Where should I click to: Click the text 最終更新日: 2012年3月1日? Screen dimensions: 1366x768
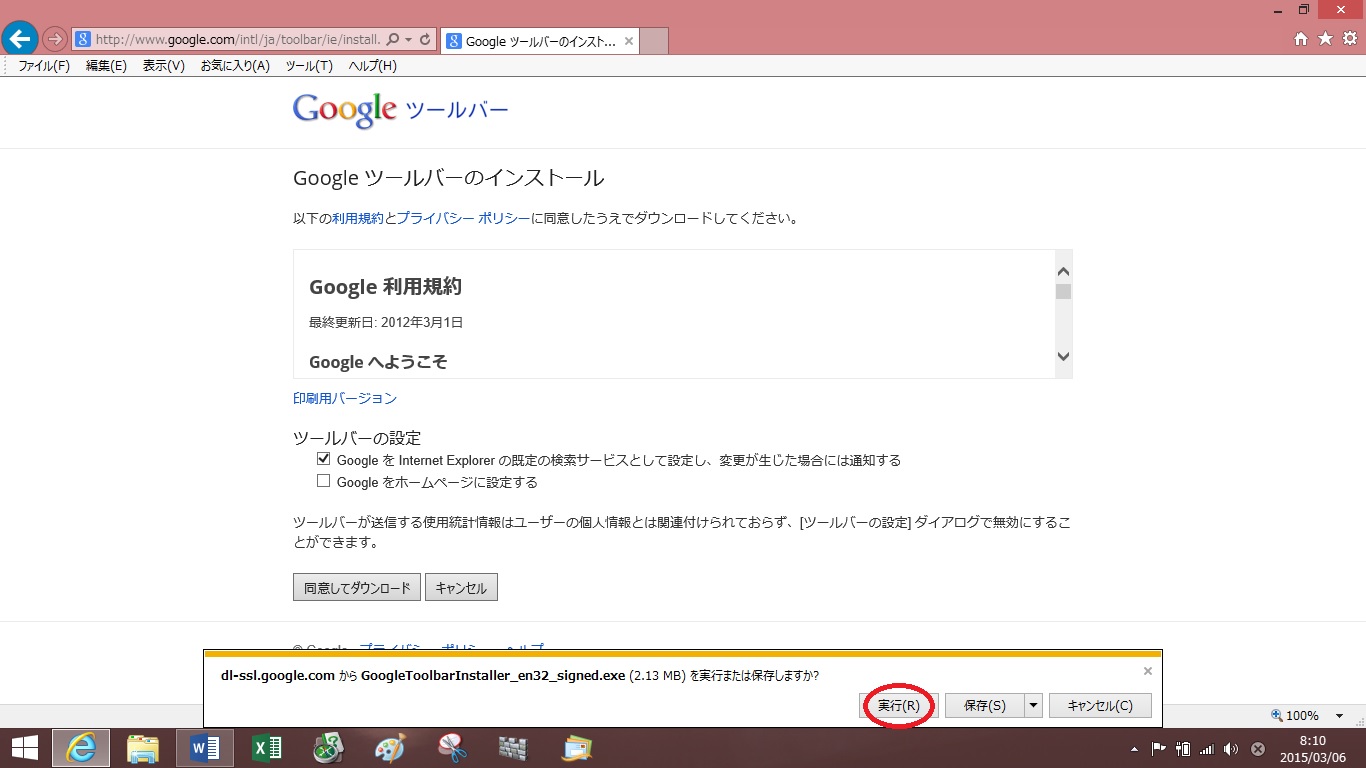(x=386, y=322)
